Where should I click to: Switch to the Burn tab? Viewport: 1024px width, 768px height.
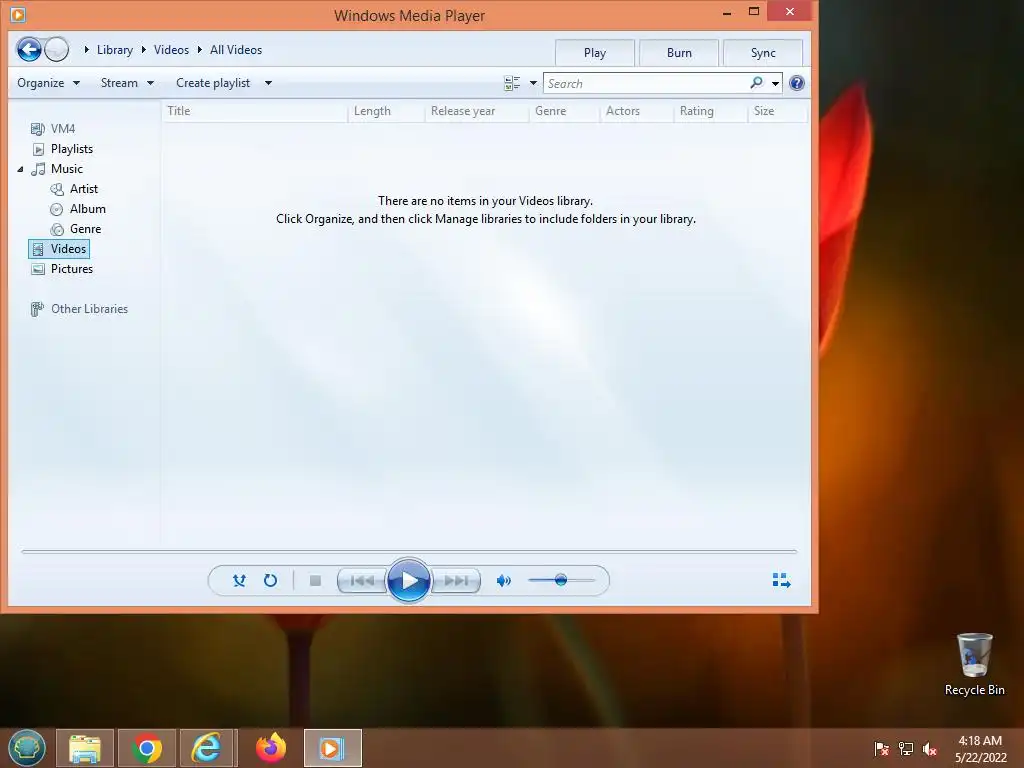[x=679, y=53]
